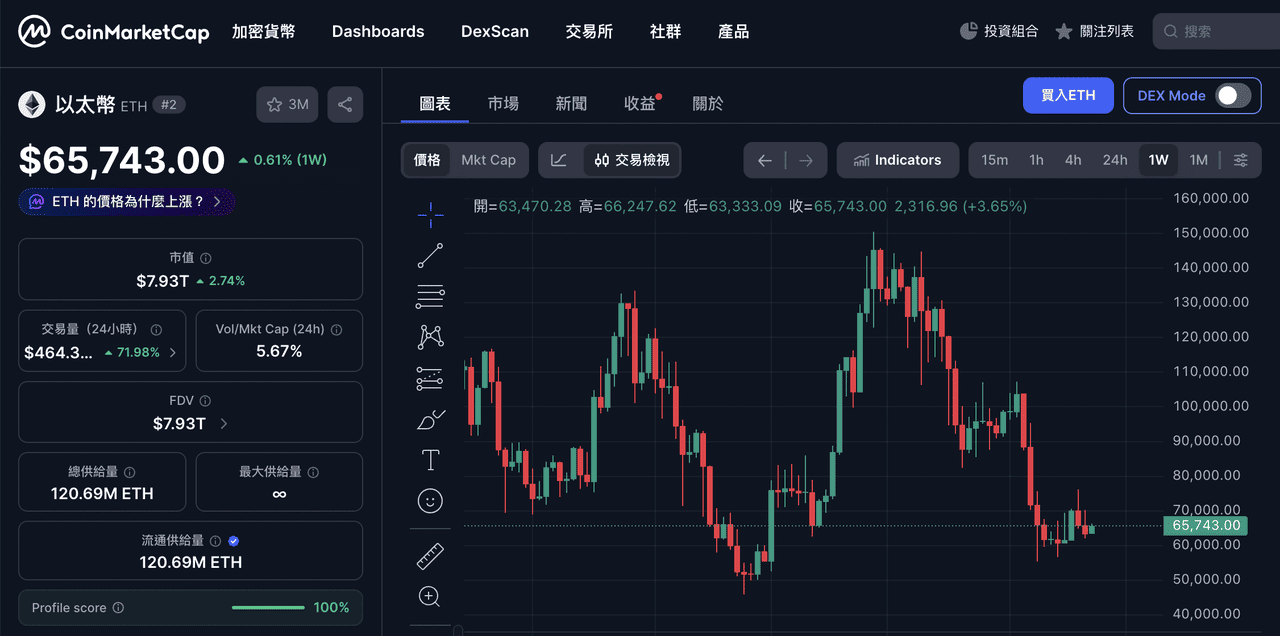Click the 買入ETH button
1280x636 pixels.
point(1068,96)
